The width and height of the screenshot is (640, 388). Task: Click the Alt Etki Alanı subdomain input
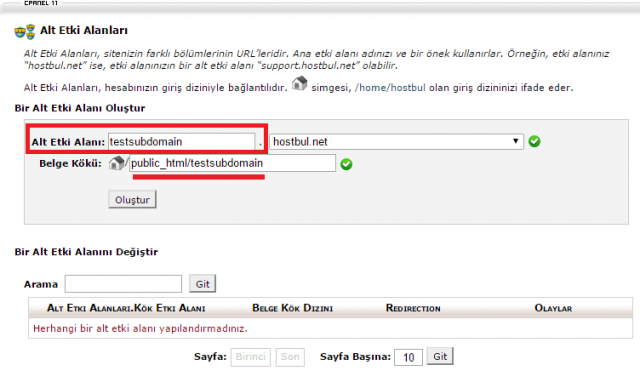point(181,142)
